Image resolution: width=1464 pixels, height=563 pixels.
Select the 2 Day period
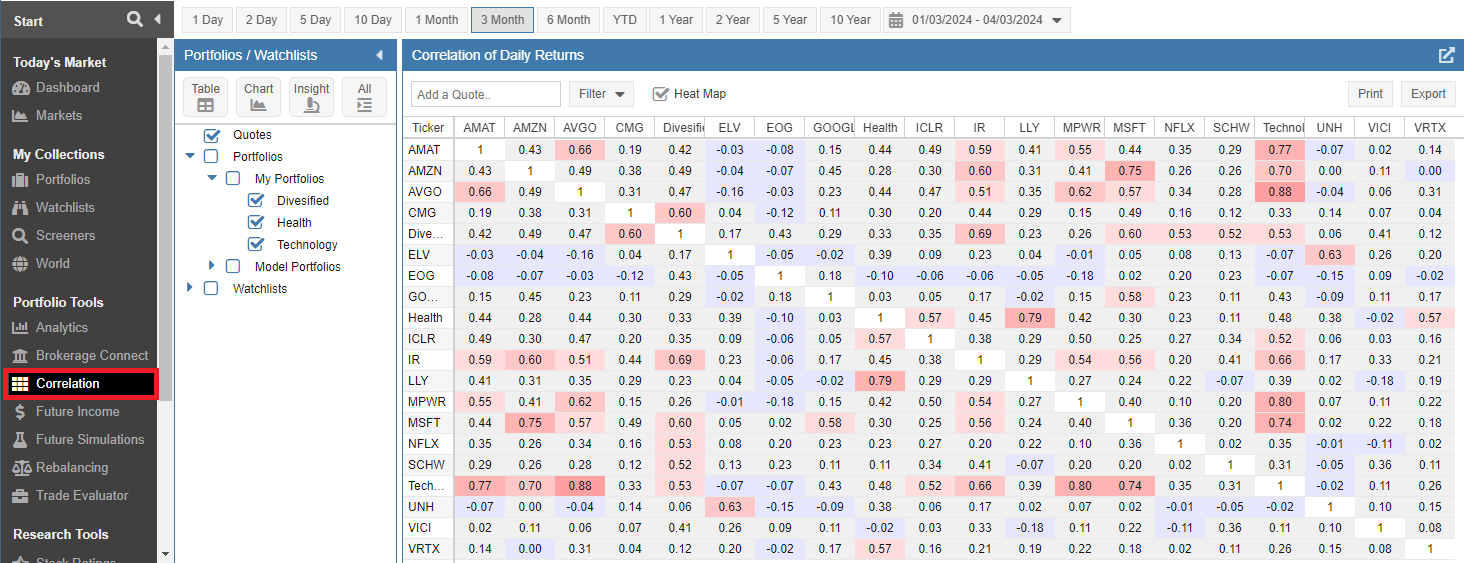(261, 20)
